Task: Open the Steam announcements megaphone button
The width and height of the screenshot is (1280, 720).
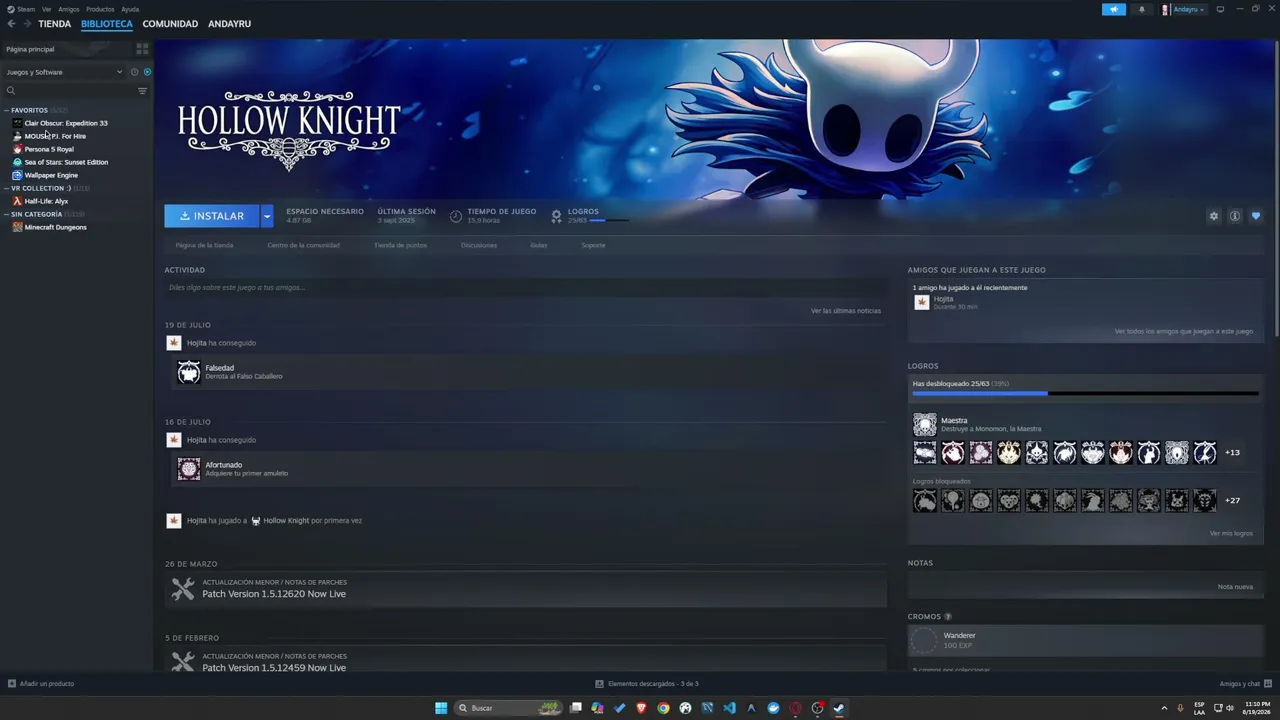Action: pyautogui.click(x=1114, y=9)
